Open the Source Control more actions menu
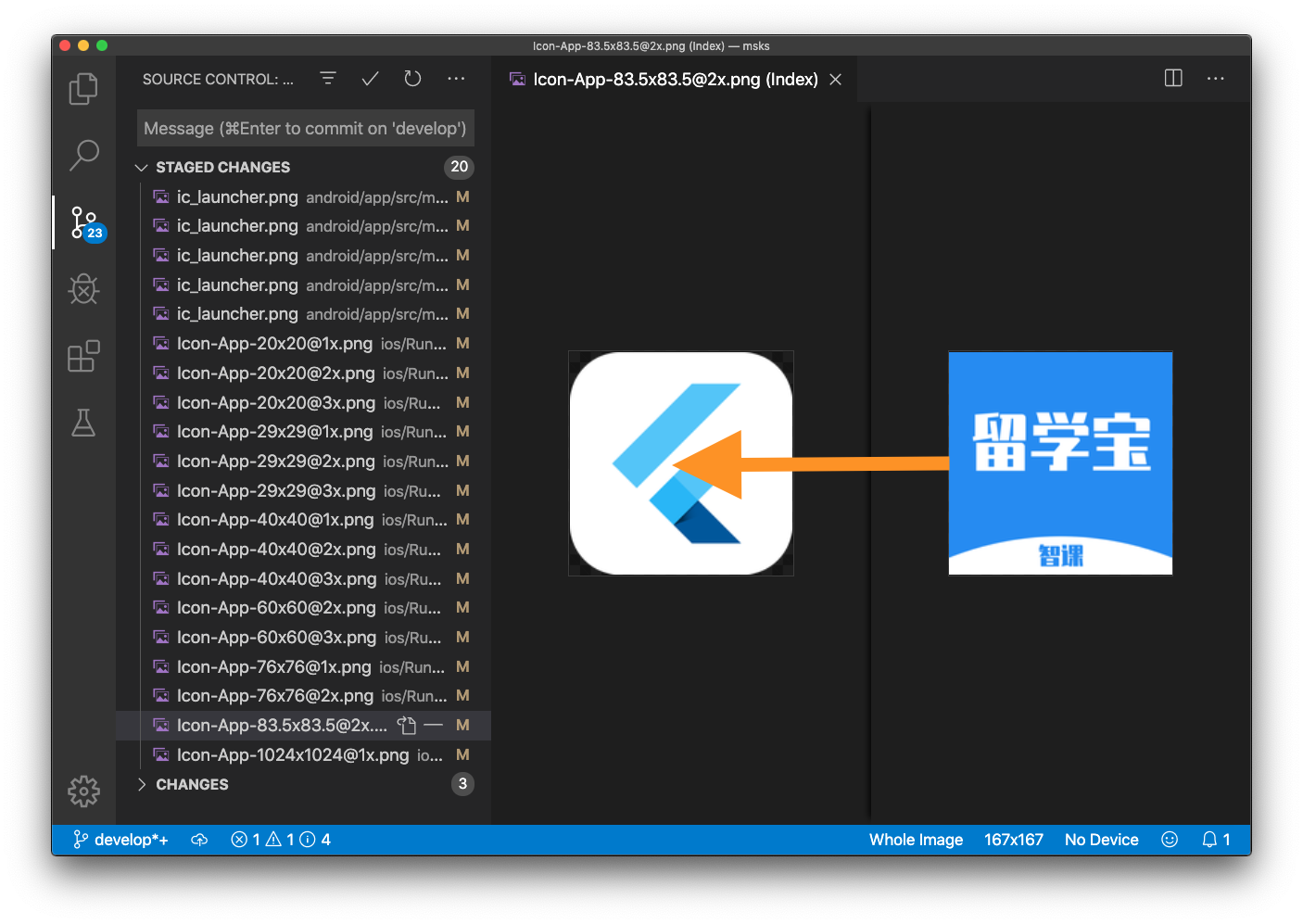This screenshot has height=924, width=1303. coord(456,79)
